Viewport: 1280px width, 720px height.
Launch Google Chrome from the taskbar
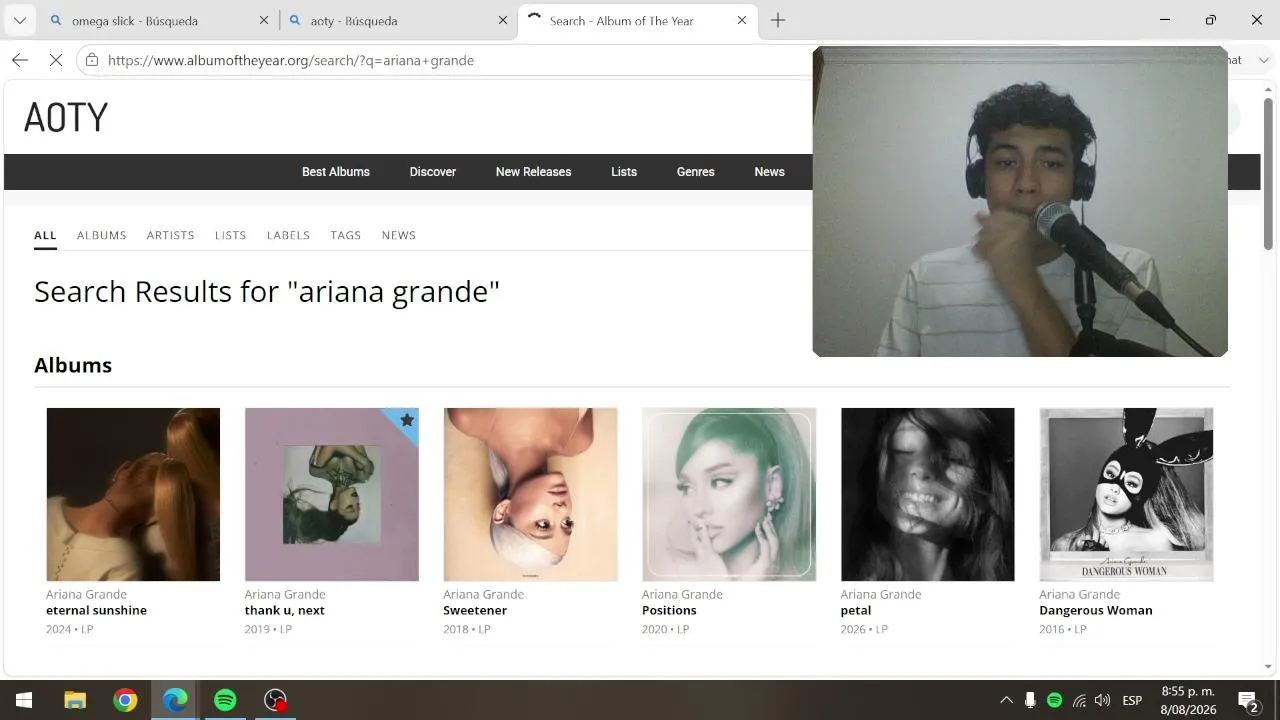(x=125, y=700)
